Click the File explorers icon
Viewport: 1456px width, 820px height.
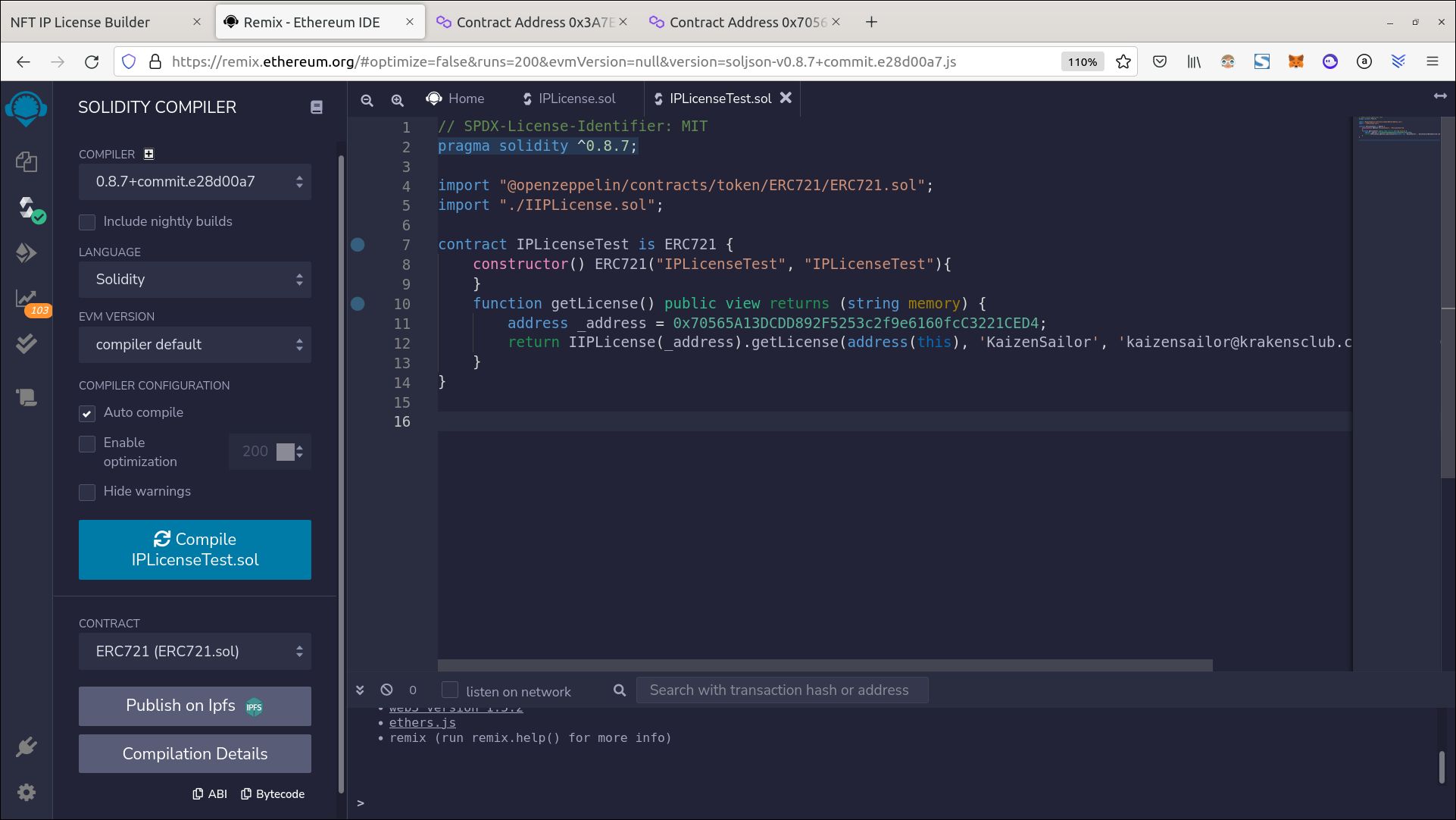tap(27, 161)
